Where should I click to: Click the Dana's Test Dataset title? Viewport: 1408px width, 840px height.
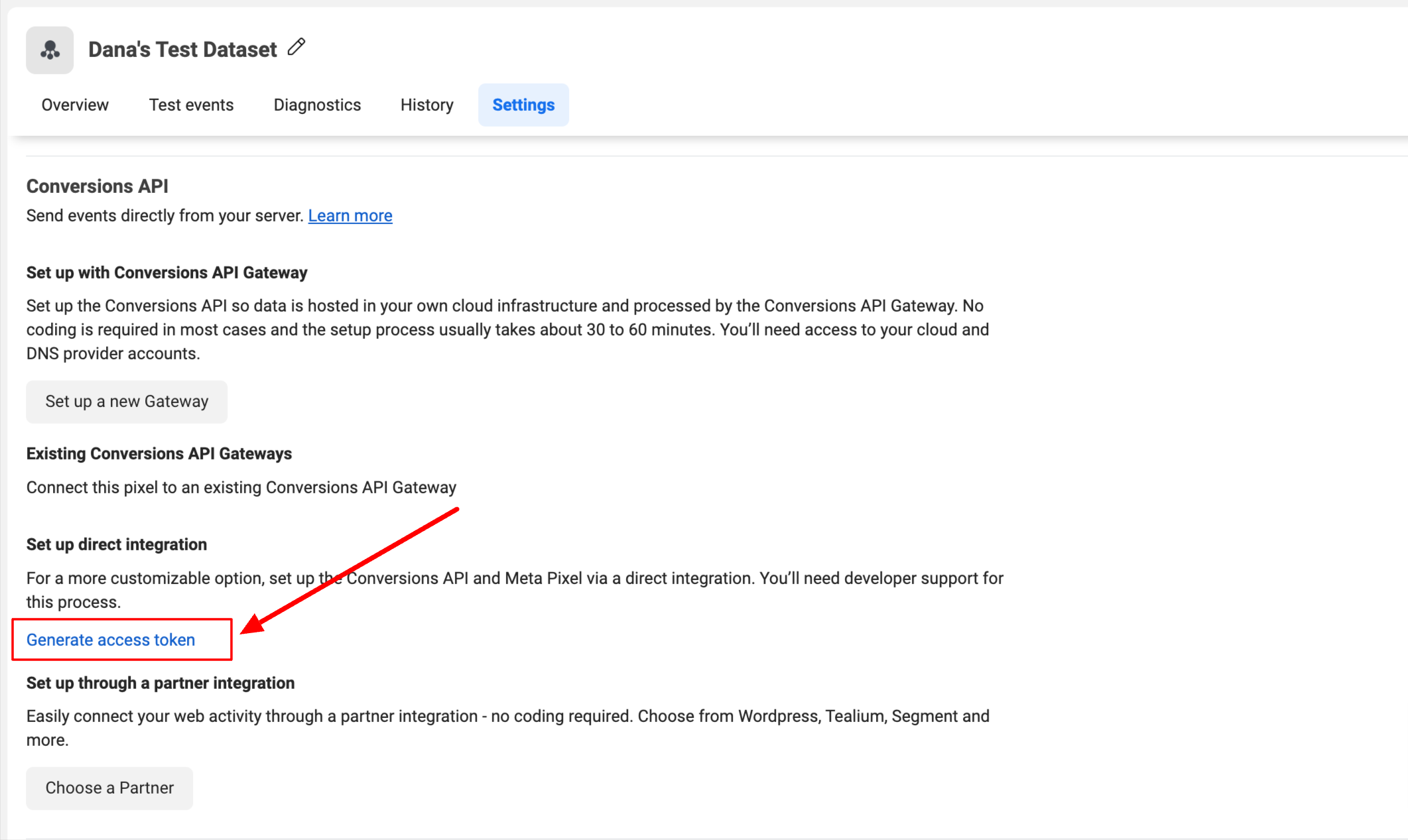pos(182,50)
